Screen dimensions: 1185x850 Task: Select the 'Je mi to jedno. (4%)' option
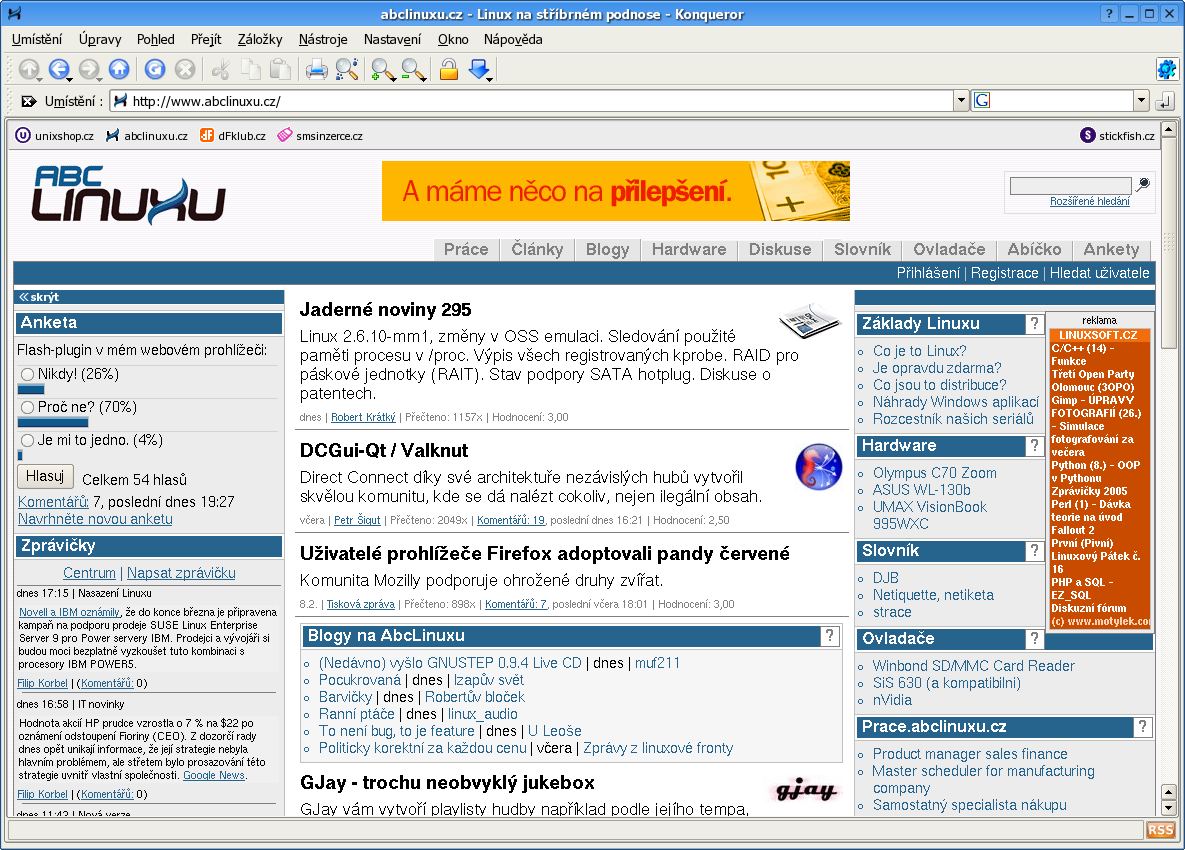[x=27, y=440]
